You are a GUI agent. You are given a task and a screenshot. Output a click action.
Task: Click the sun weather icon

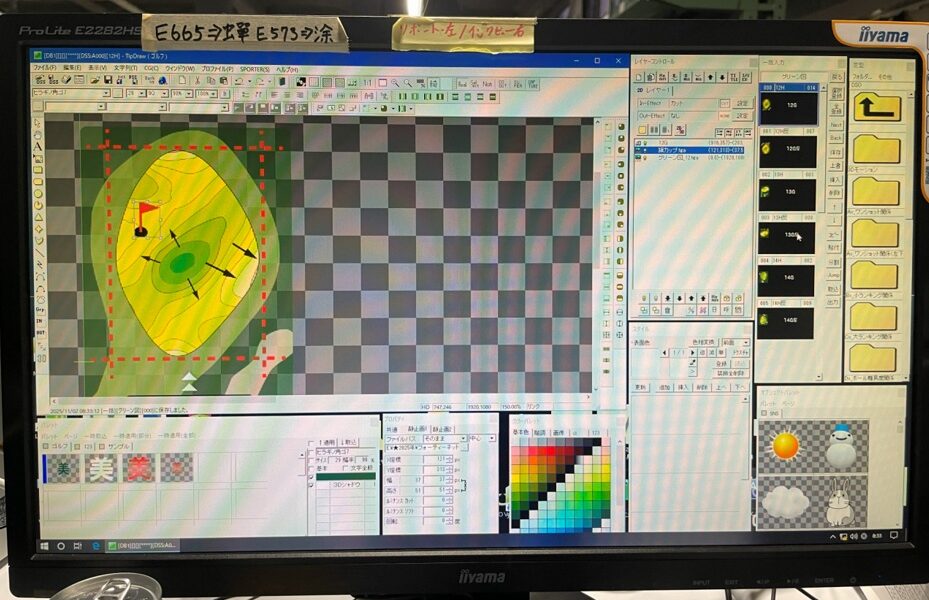click(x=786, y=446)
